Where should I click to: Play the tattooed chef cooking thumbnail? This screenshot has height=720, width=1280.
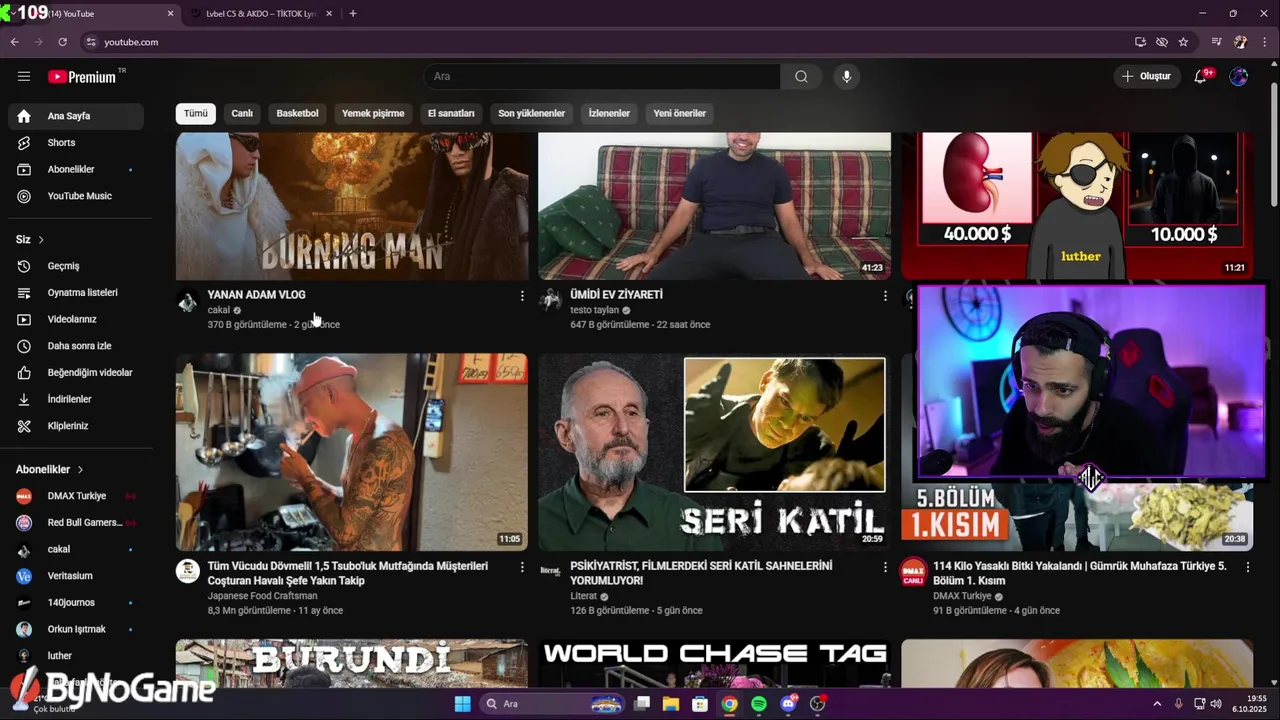tap(352, 452)
